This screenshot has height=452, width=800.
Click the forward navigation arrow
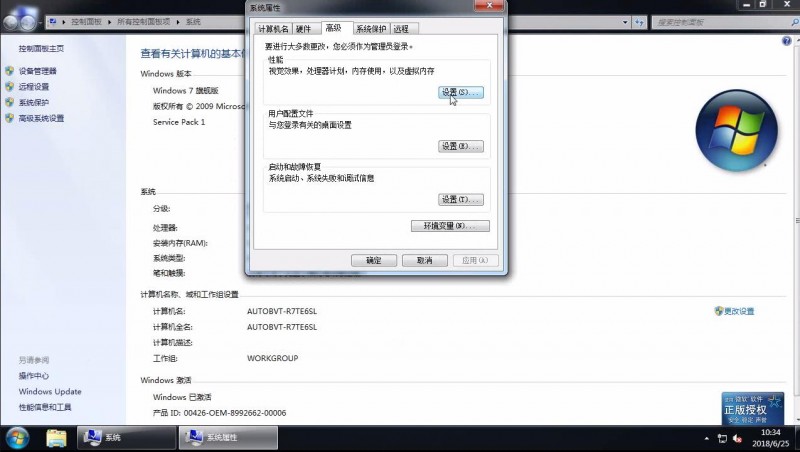28,23
